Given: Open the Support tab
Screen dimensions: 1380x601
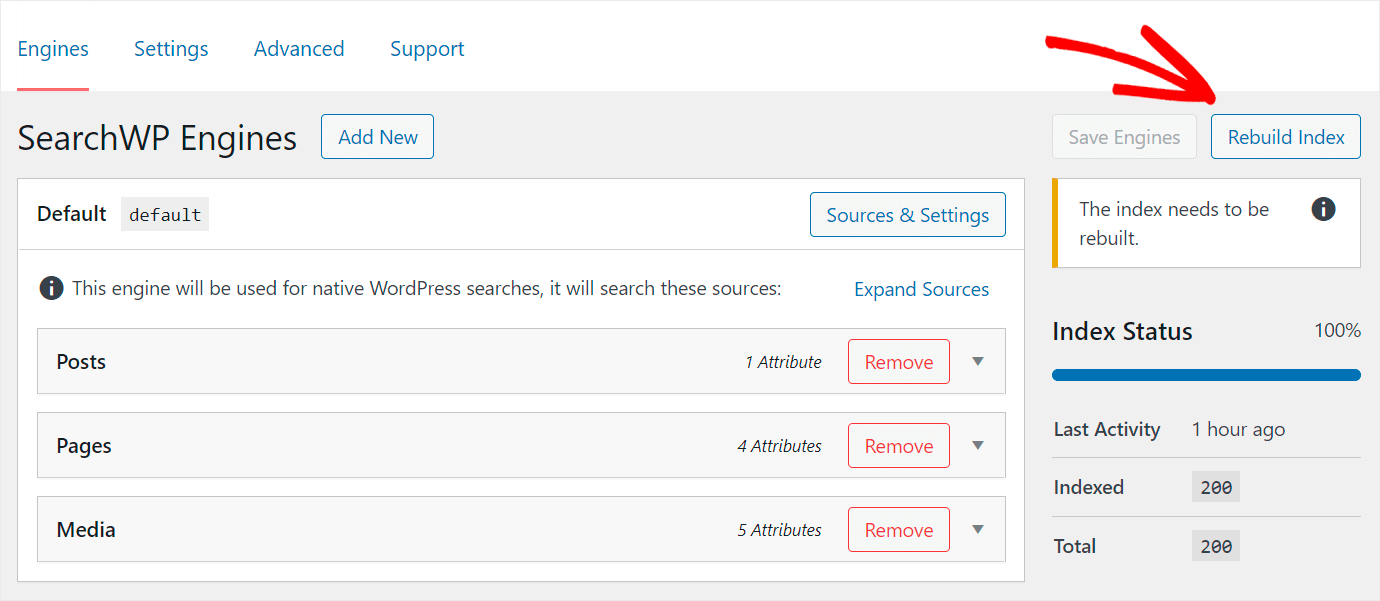Looking at the screenshot, I should pyautogui.click(x=427, y=49).
